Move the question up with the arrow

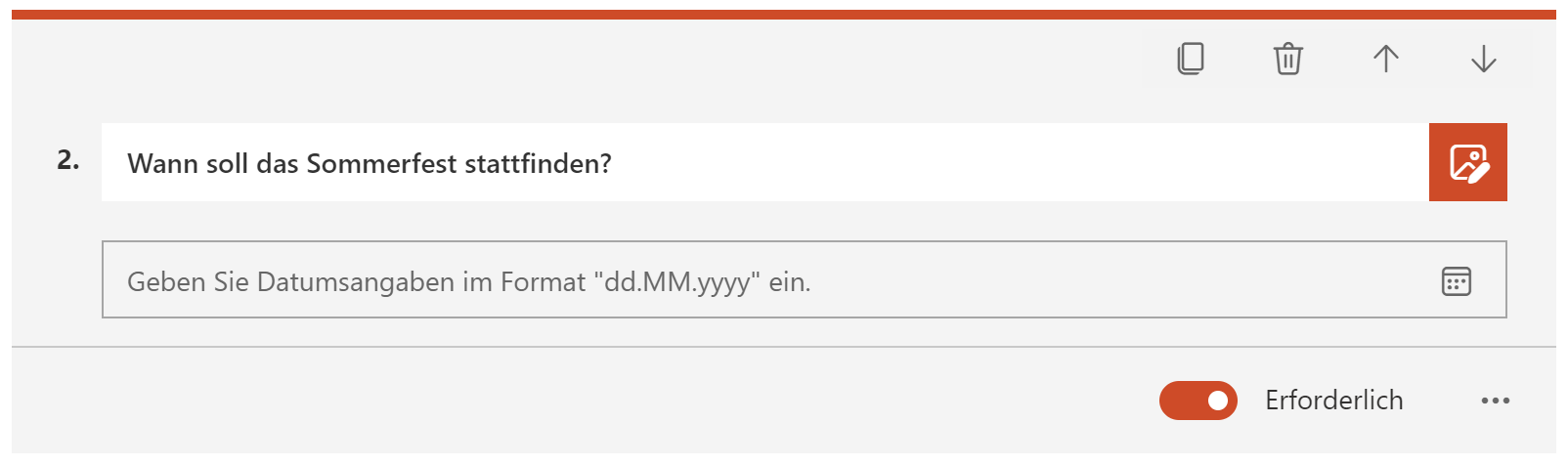(x=1386, y=59)
